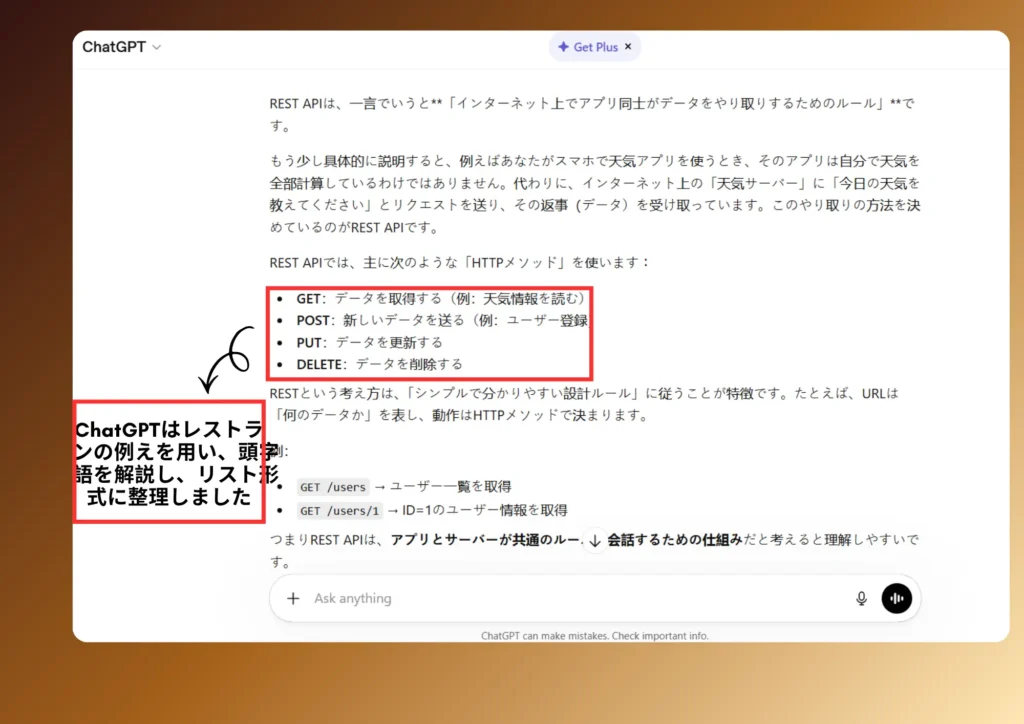Click the GET /users/1 code snippet

pyautogui.click(x=340, y=511)
